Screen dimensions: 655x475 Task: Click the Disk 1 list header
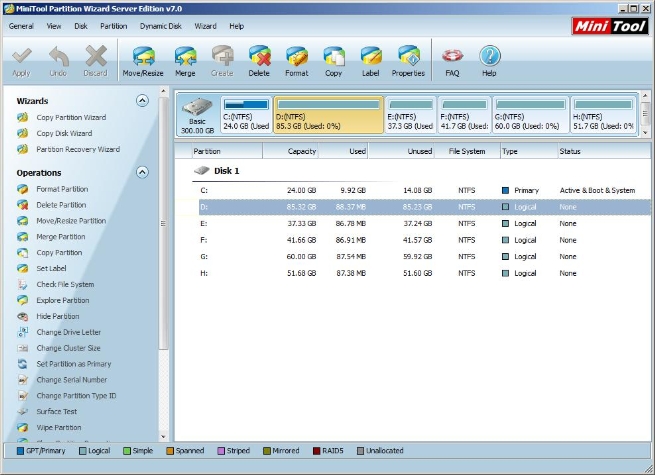pos(217,171)
